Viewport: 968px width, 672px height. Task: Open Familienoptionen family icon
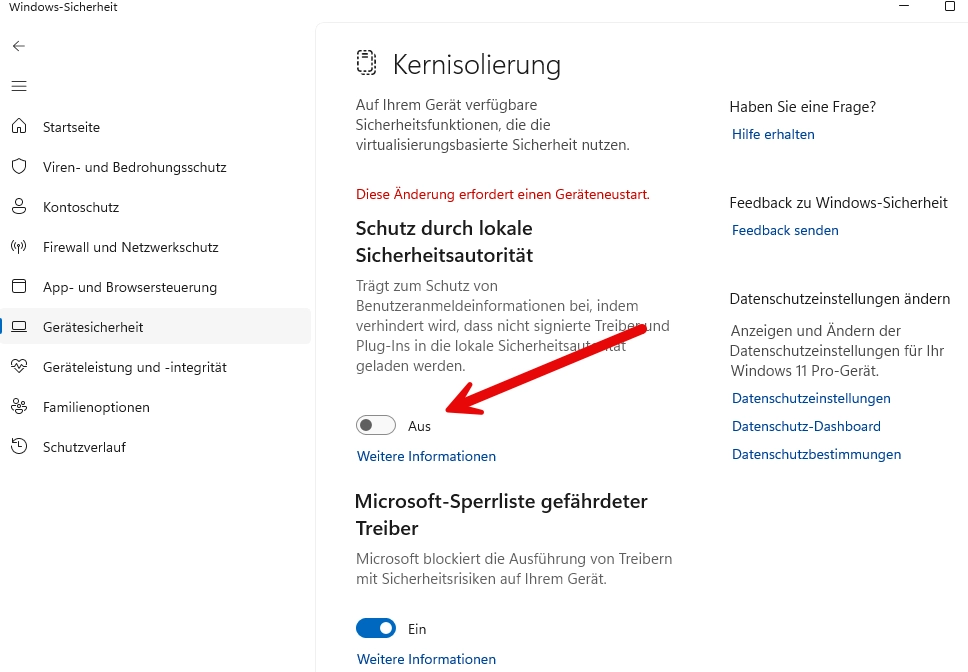click(x=18, y=407)
